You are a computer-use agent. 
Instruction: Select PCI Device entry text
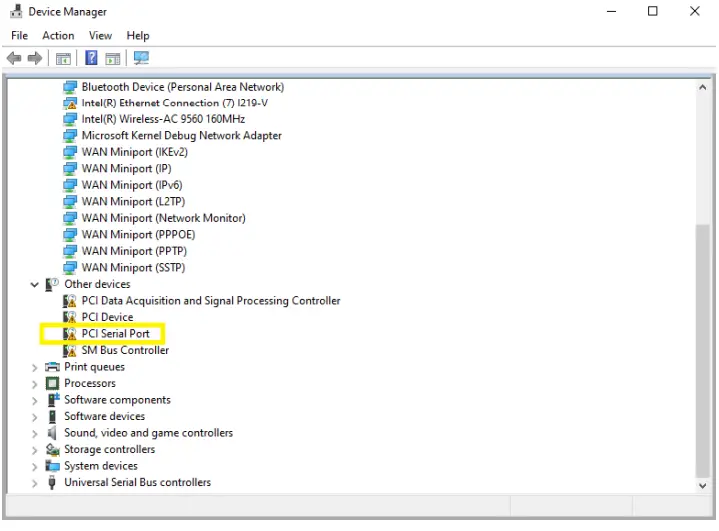coord(107,317)
